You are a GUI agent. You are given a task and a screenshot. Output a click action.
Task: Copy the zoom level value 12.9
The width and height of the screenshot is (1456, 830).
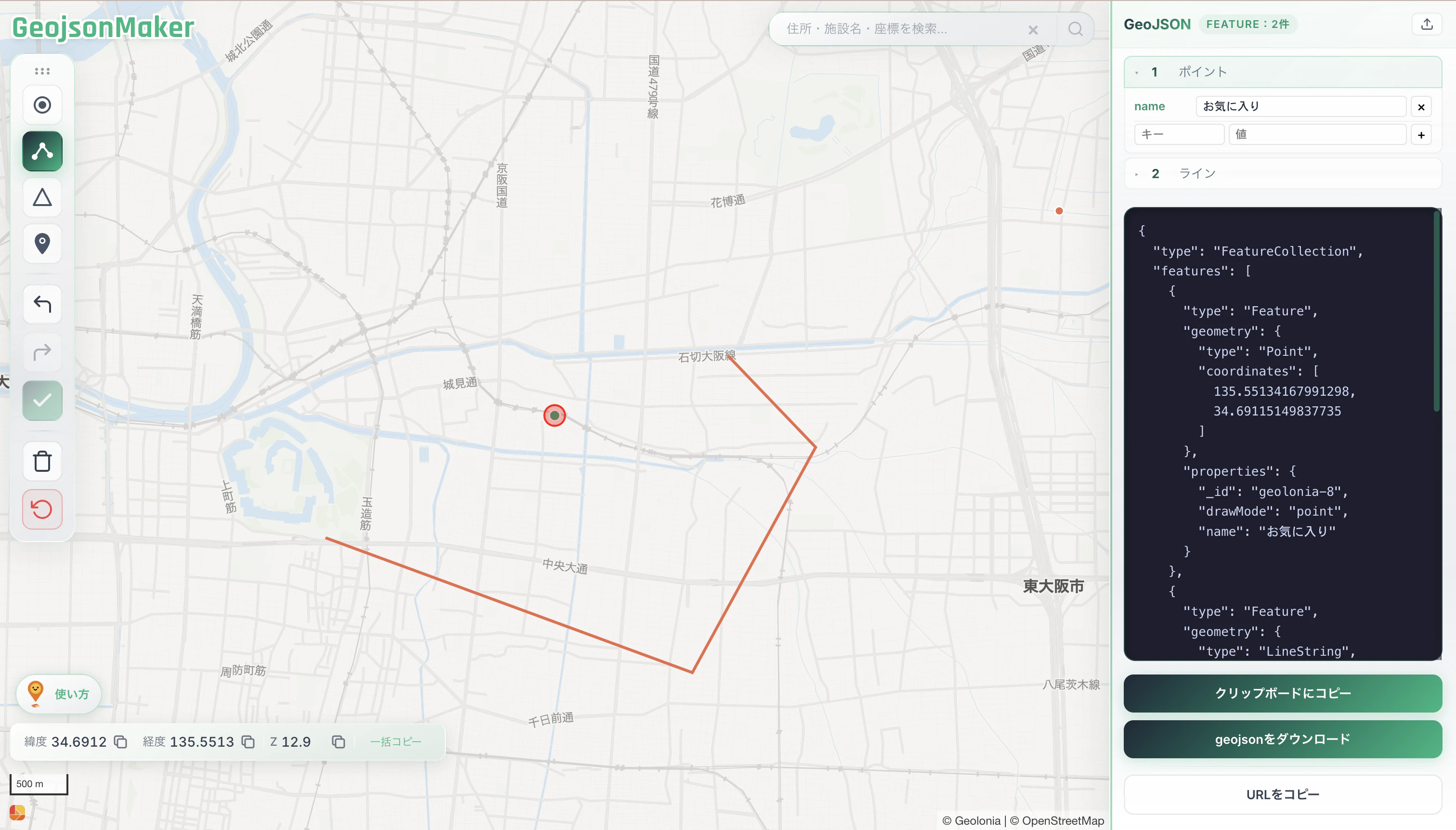[x=338, y=741]
